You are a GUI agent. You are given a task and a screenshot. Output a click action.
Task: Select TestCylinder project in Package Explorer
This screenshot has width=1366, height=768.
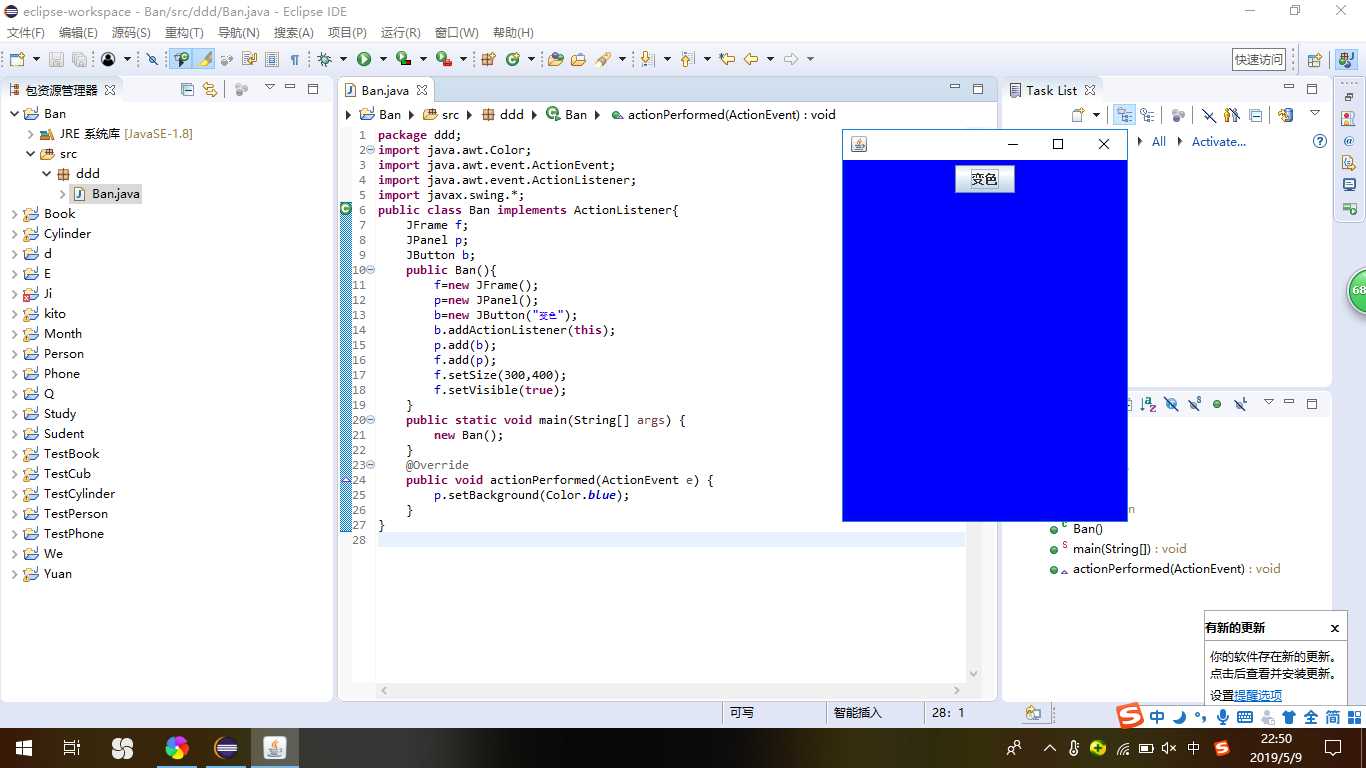point(79,494)
